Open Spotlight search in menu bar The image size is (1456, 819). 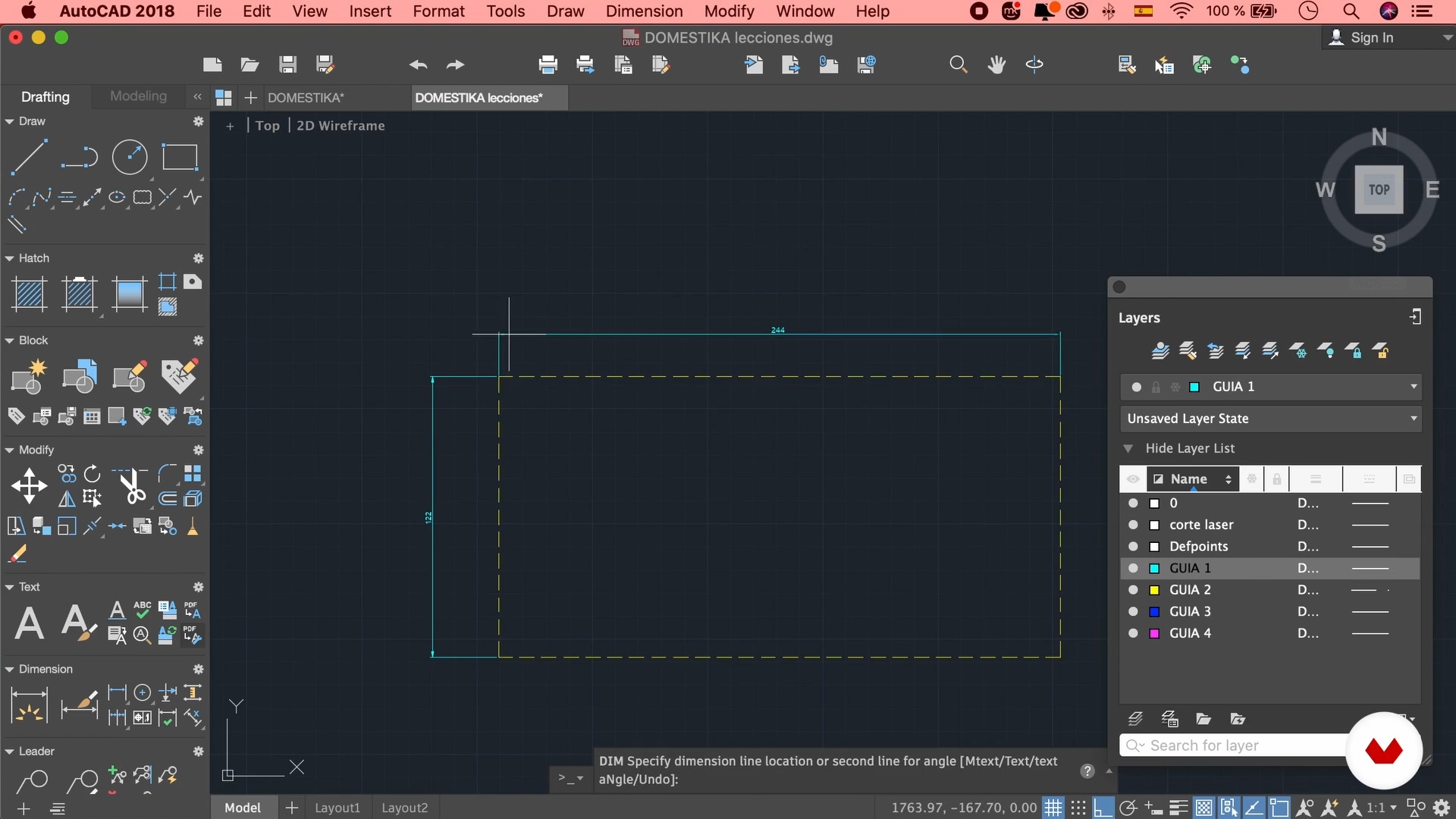click(1351, 11)
